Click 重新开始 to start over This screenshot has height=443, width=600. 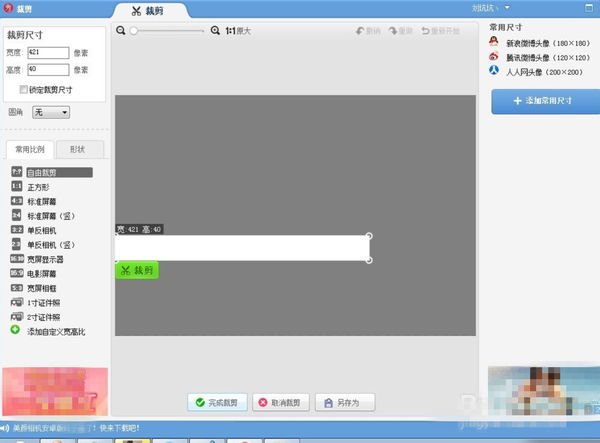pyautogui.click(x=440, y=31)
